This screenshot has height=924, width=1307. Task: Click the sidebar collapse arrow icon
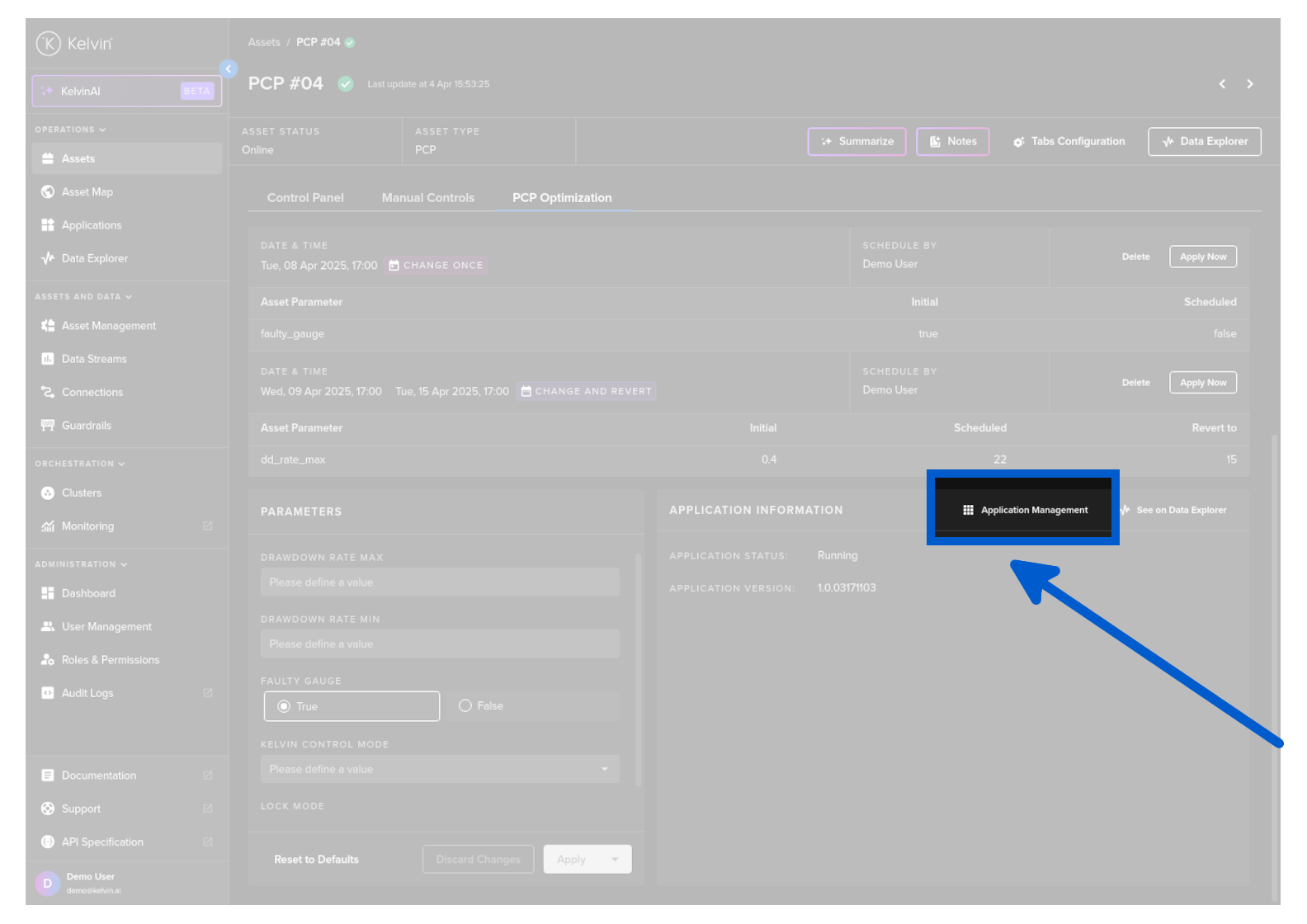tap(229, 68)
